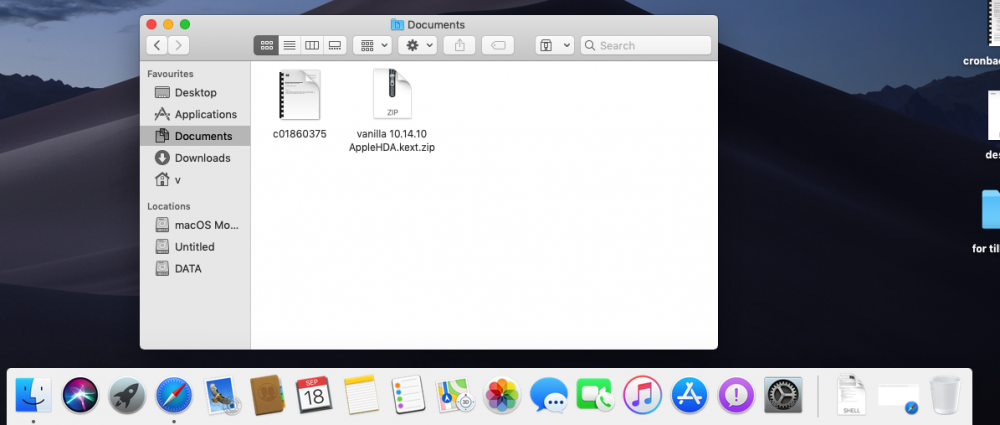This screenshot has height=425, width=1000.
Task: Select Applications in the sidebar
Action: (x=195, y=114)
